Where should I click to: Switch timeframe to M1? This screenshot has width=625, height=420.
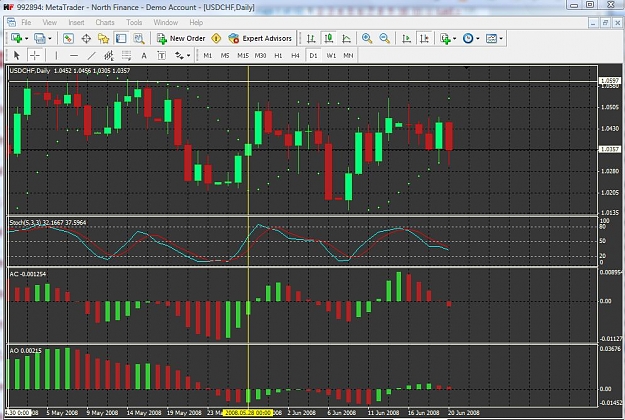coord(208,56)
